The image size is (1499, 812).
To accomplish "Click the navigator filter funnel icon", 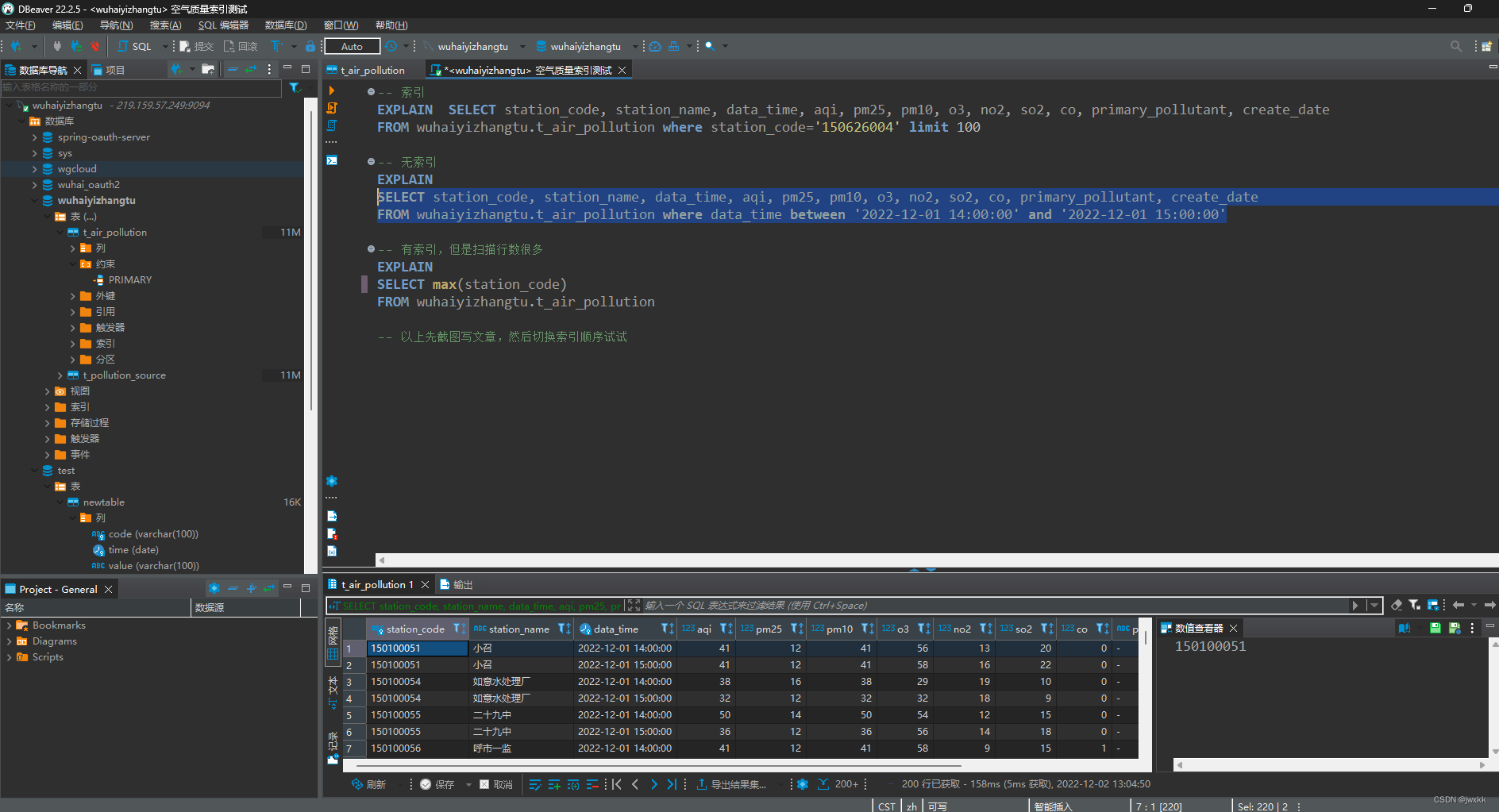I will pos(294,87).
